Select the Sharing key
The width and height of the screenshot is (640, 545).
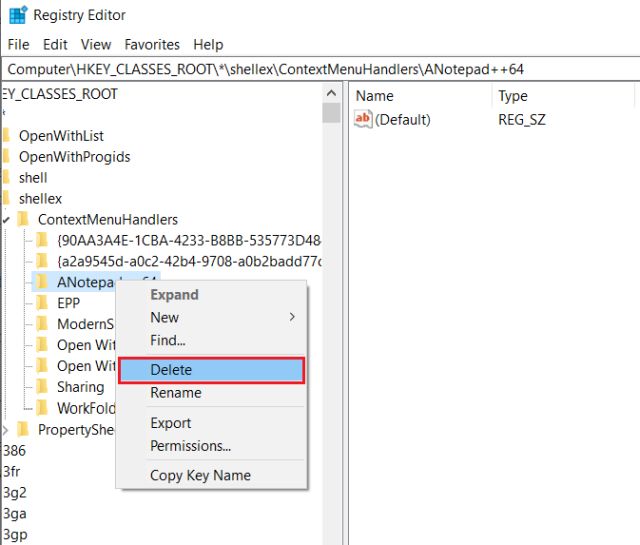tap(81, 387)
